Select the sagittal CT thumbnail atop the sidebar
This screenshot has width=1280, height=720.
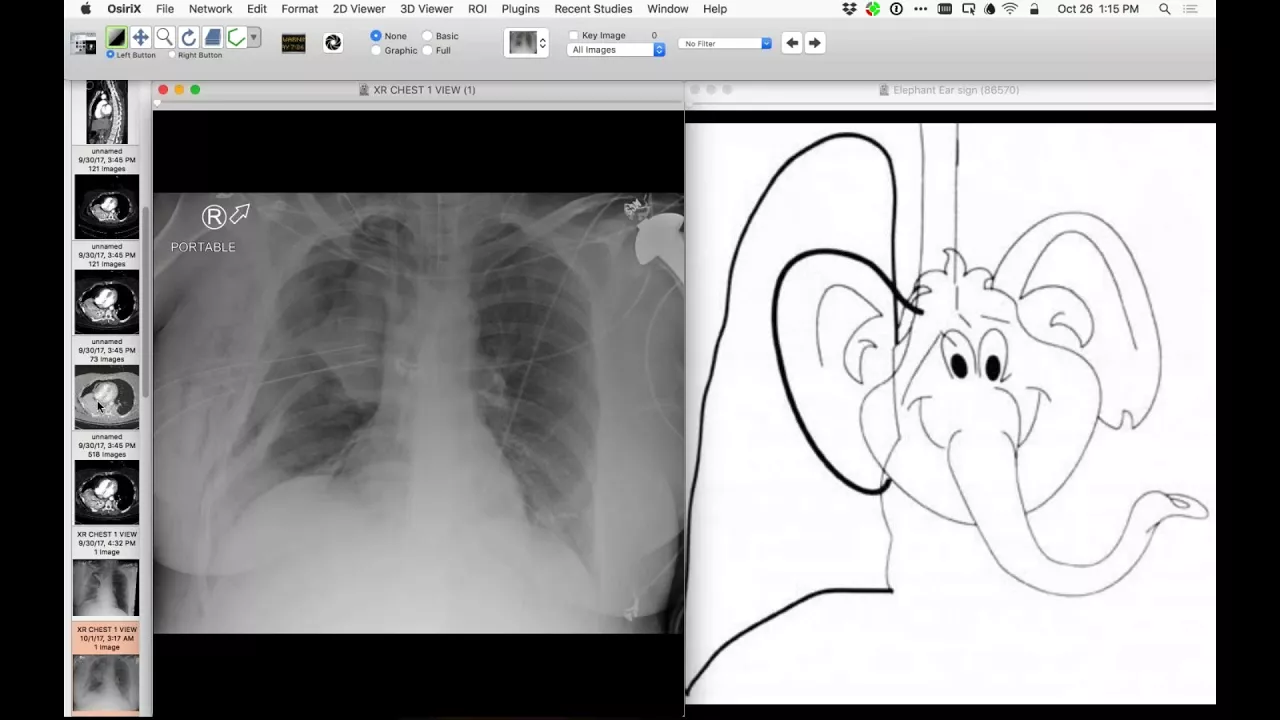pos(106,113)
